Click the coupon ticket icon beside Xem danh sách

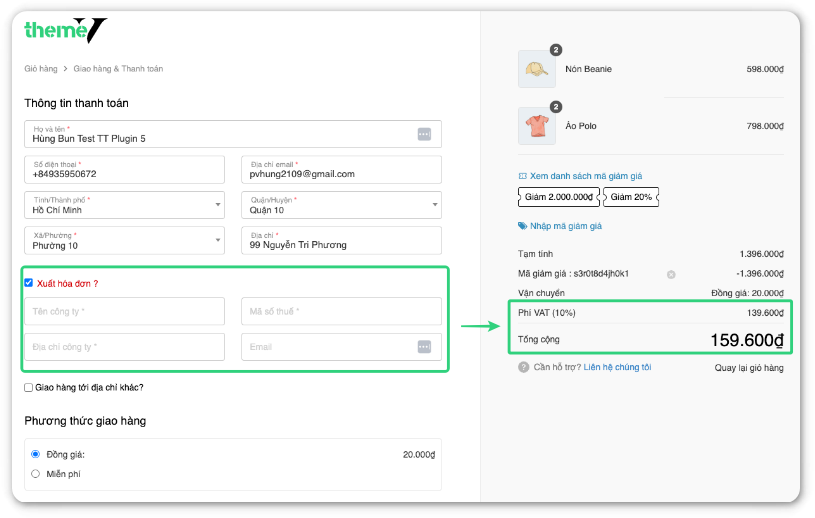coord(522,176)
